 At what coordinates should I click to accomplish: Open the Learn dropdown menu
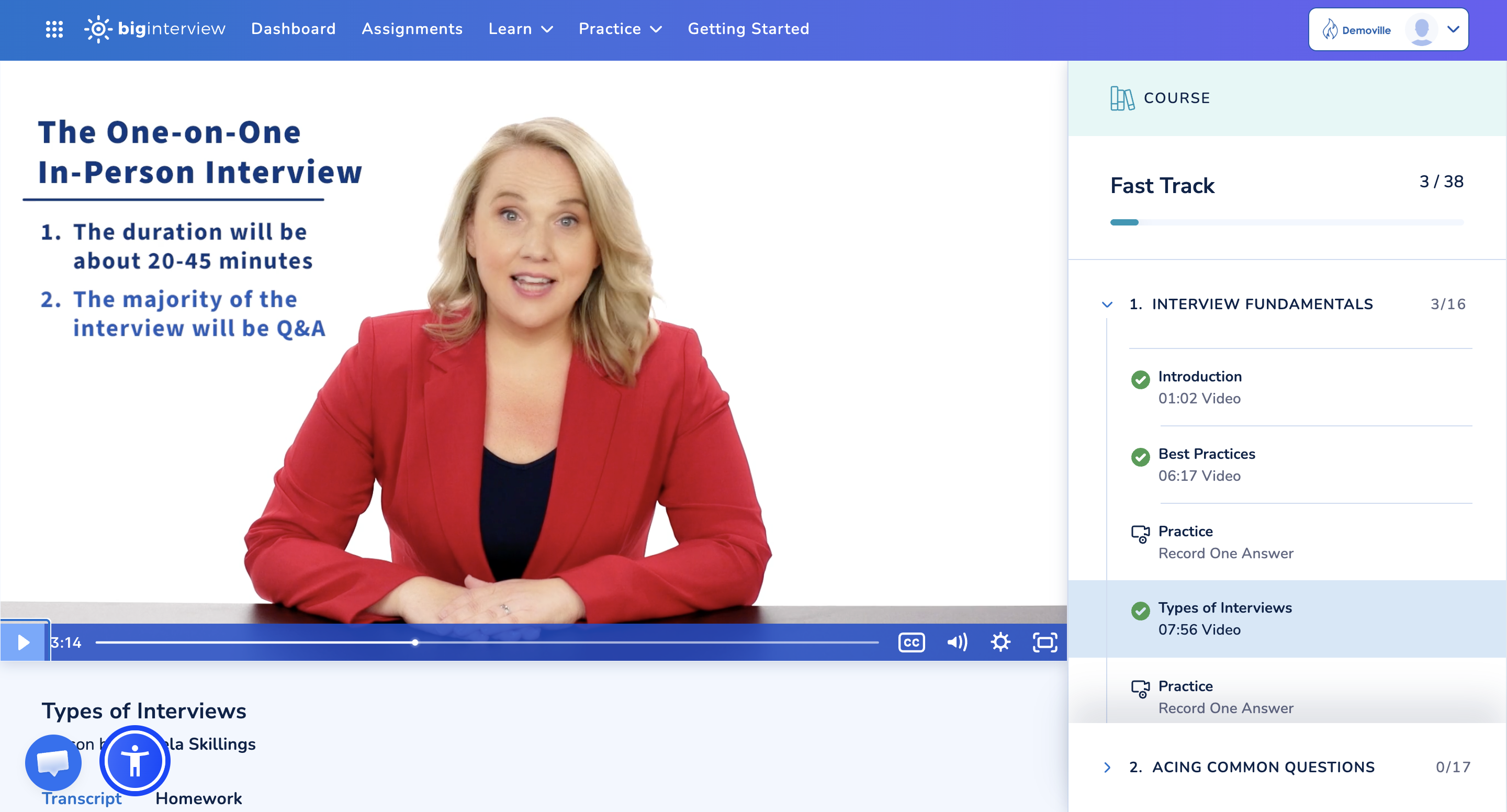[x=520, y=29]
